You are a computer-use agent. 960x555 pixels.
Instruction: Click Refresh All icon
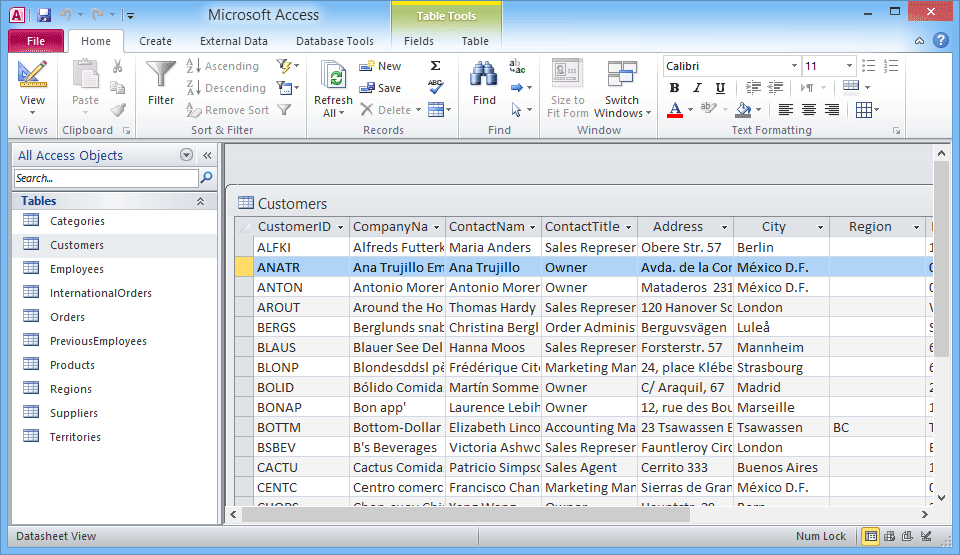333,76
